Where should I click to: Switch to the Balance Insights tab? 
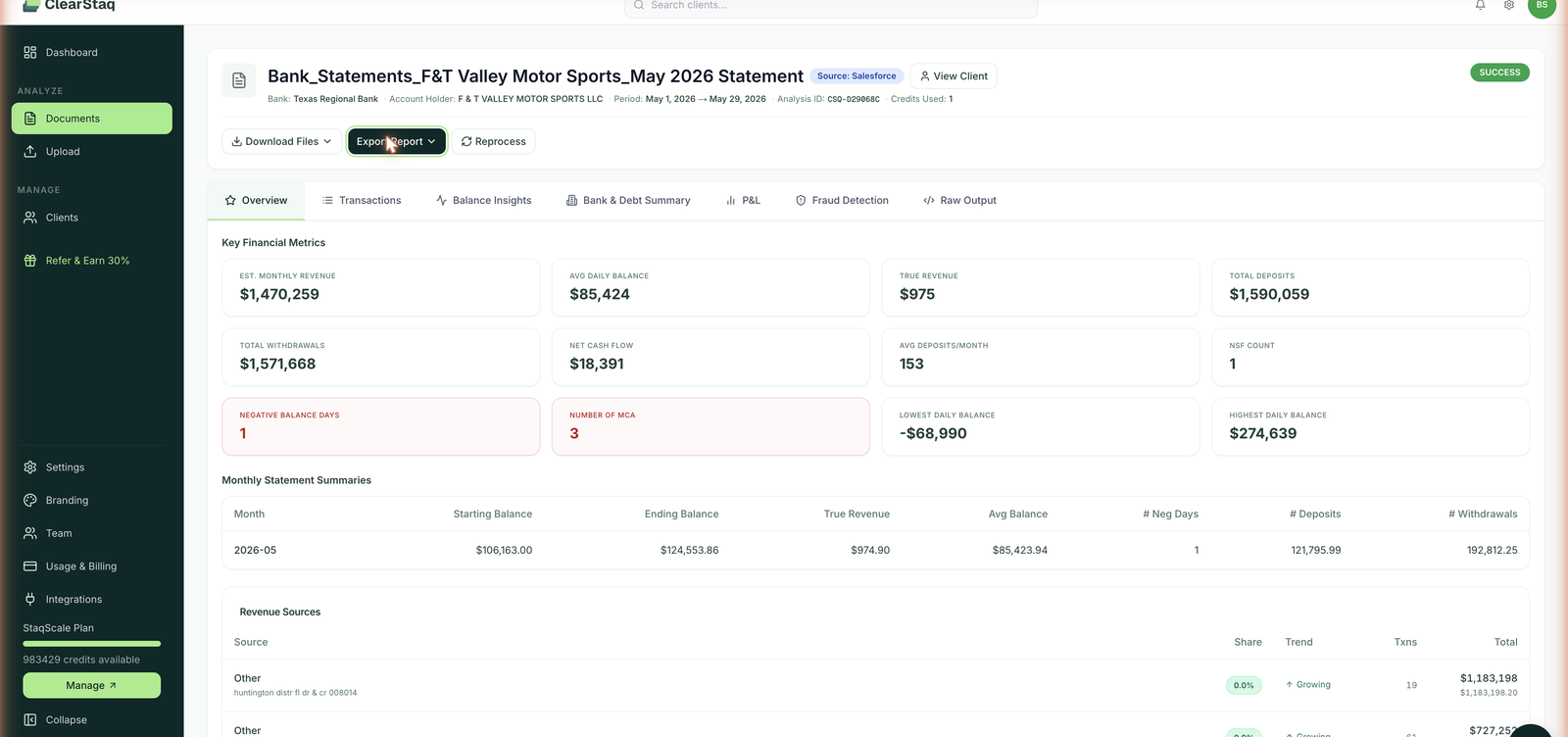point(484,201)
